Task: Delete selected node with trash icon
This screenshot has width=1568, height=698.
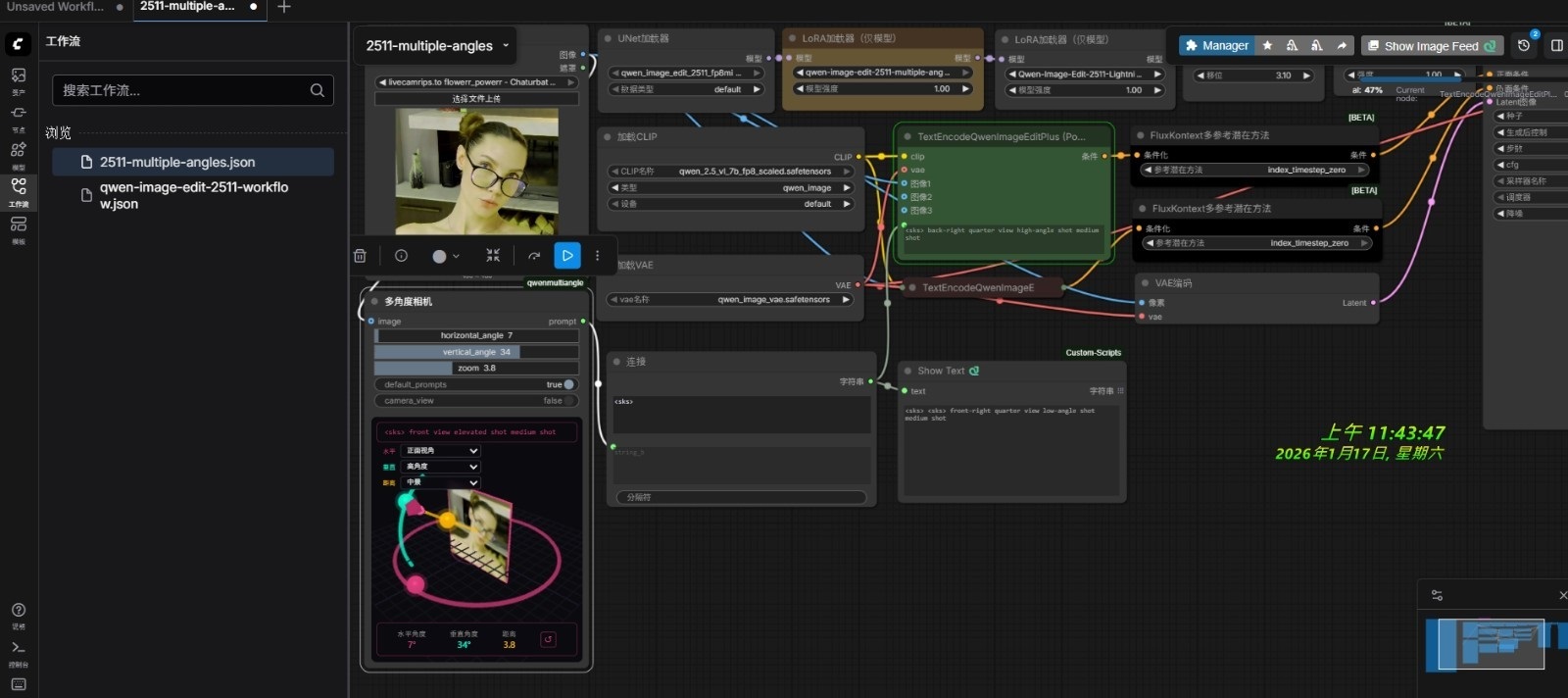Action: pyautogui.click(x=360, y=256)
